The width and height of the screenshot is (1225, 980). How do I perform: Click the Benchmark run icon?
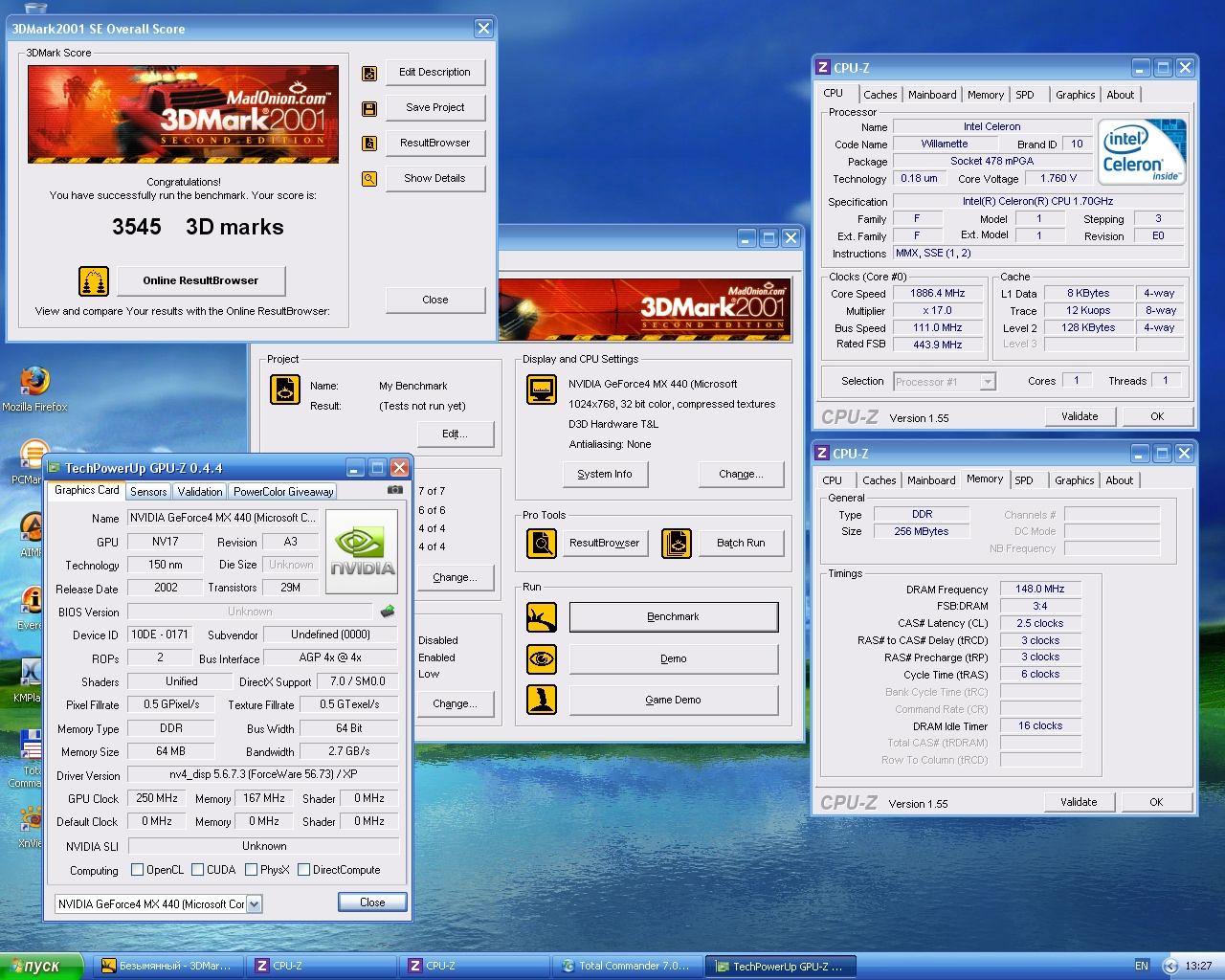(x=542, y=616)
